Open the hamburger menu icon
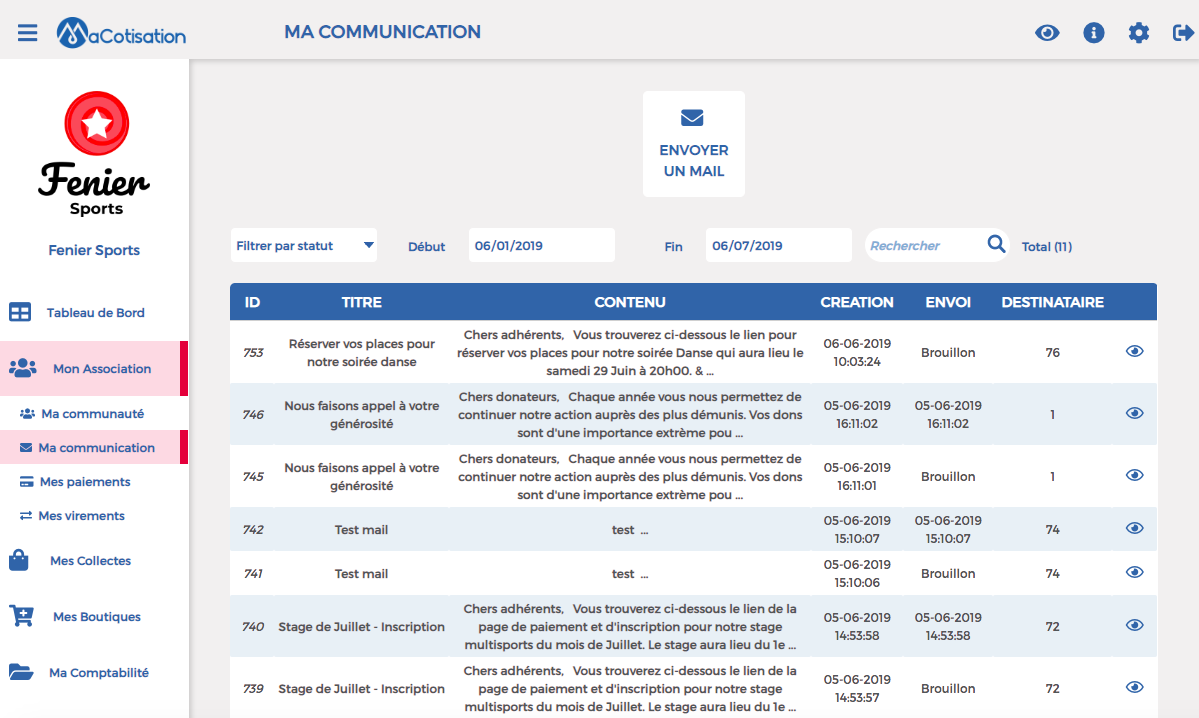This screenshot has width=1199, height=718. click(27, 33)
